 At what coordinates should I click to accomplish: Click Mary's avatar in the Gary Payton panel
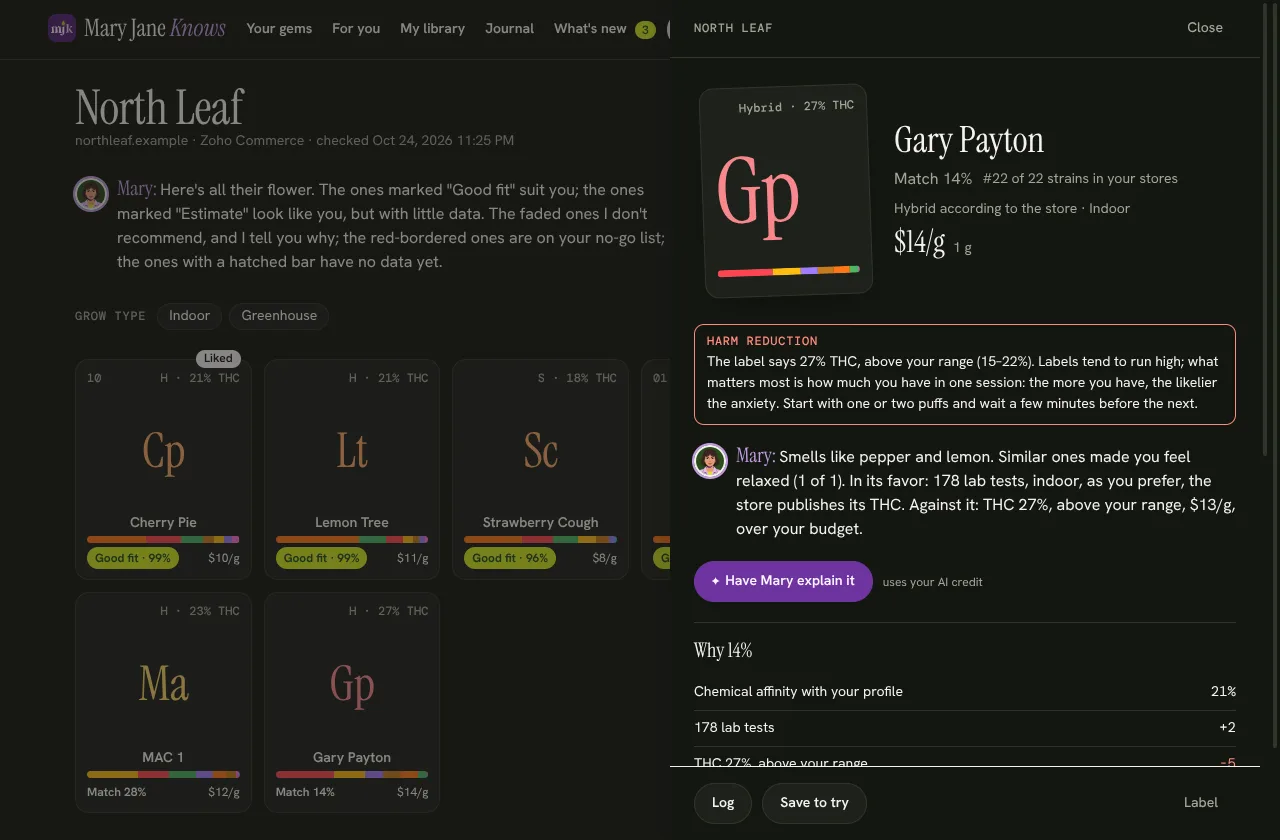coord(710,461)
